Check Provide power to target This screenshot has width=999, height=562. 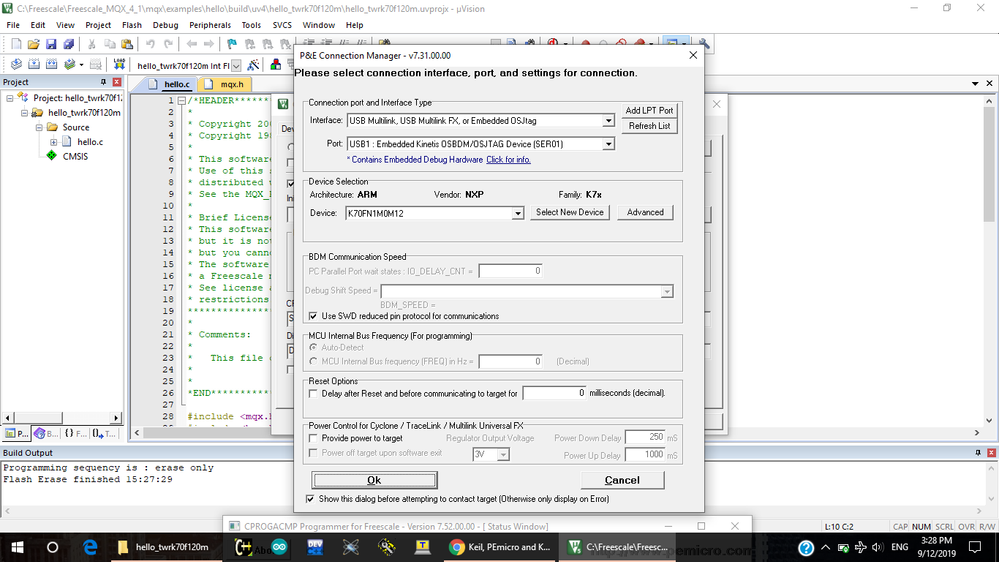313,438
